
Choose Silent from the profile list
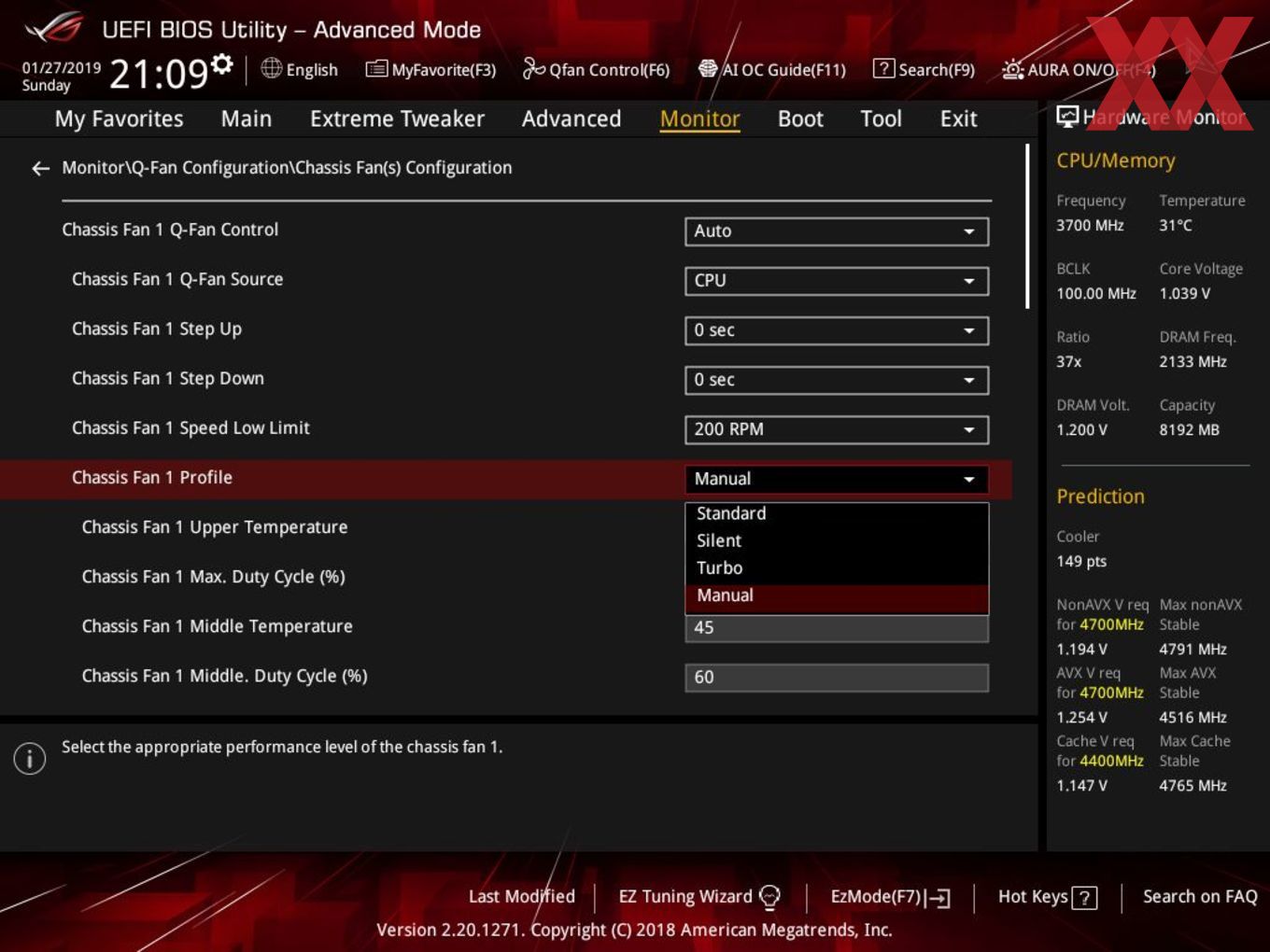click(837, 540)
